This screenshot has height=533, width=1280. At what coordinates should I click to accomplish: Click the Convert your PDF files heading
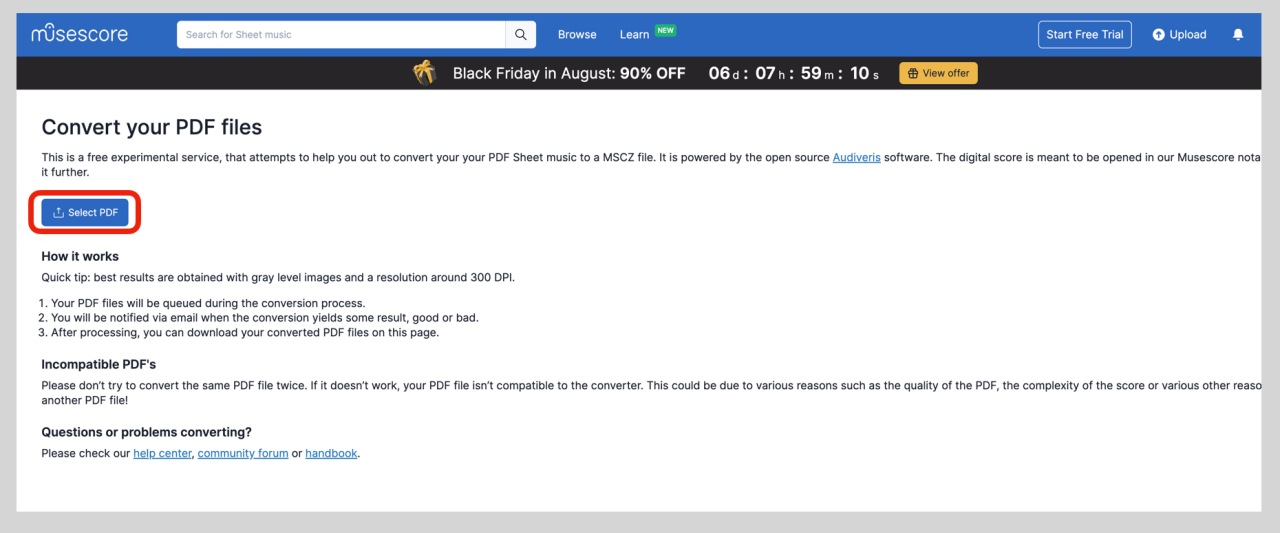pyautogui.click(x=151, y=127)
